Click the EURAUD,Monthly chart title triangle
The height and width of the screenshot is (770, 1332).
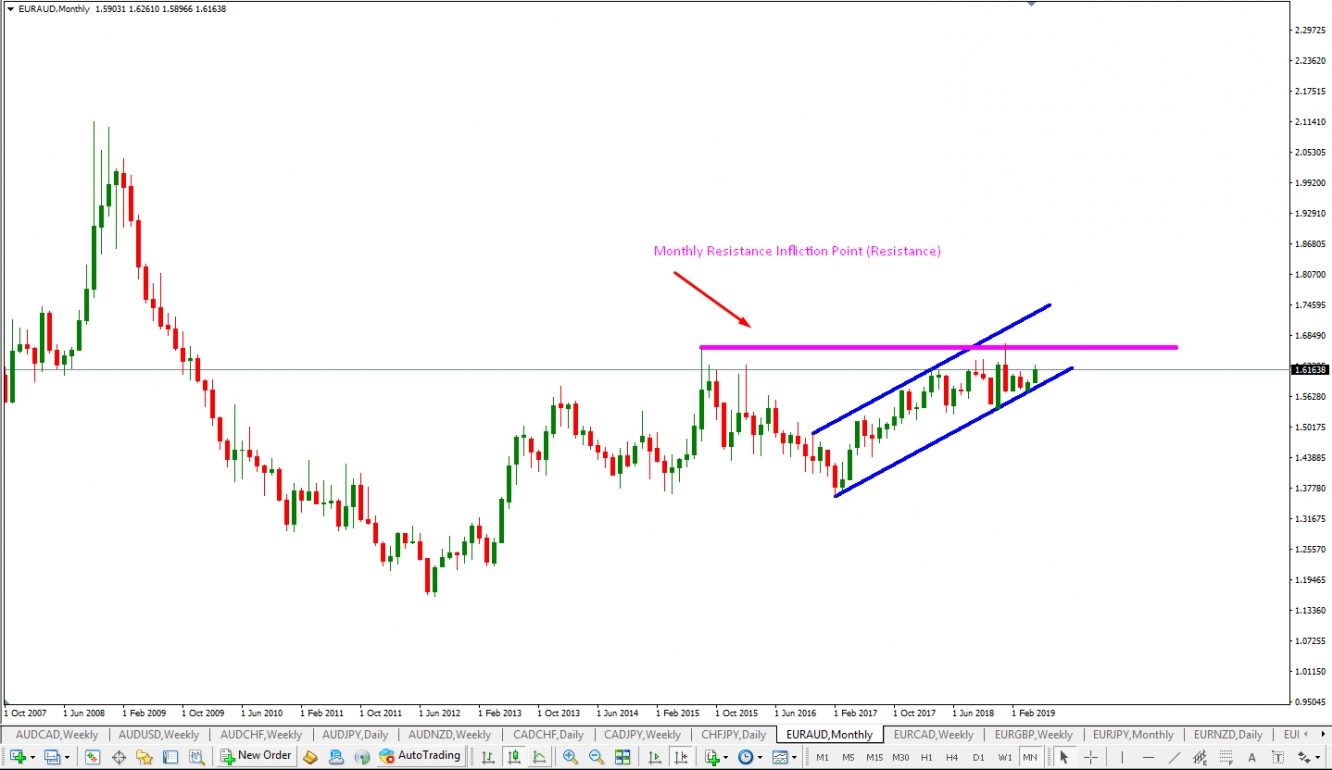click(10, 8)
